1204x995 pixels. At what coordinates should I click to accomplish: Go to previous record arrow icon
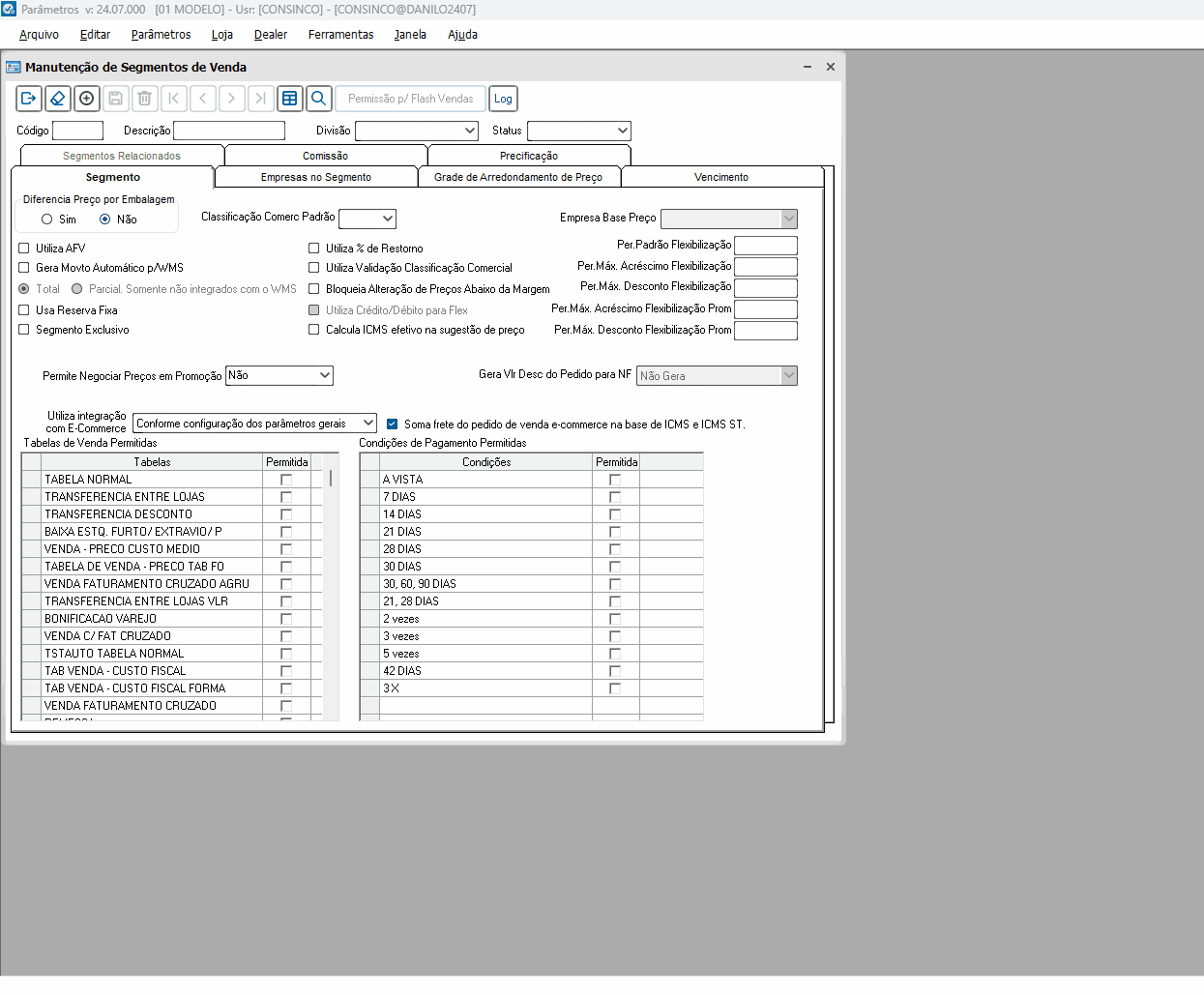(203, 99)
